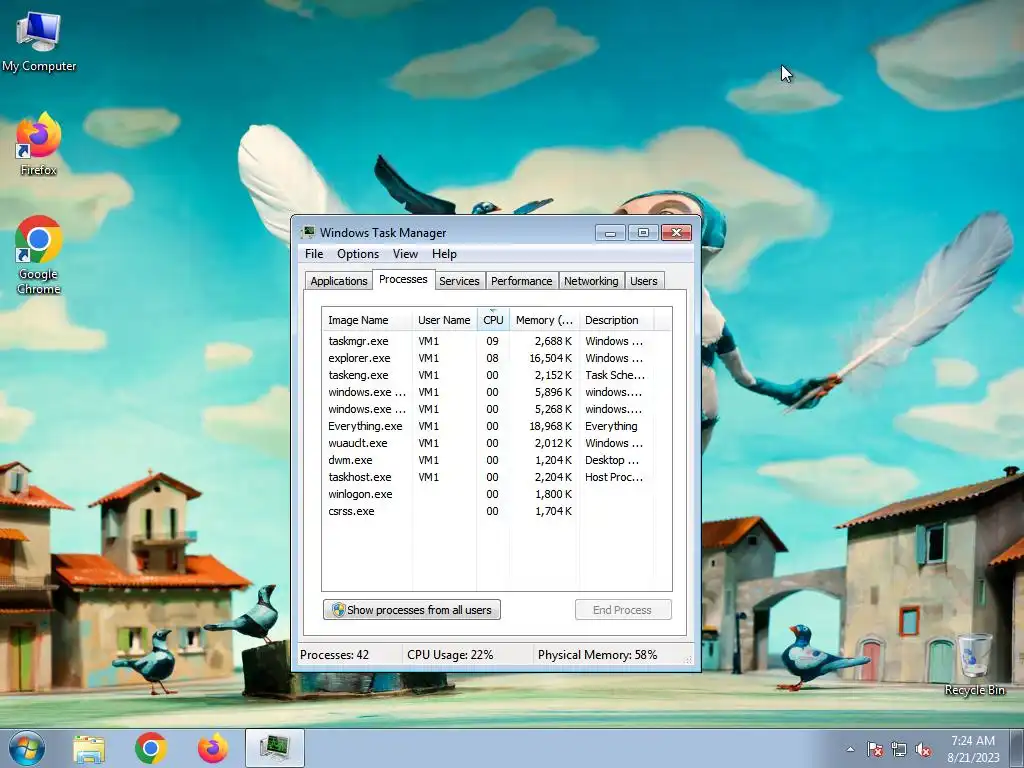
Task: Click the End Process button
Action: (x=623, y=610)
